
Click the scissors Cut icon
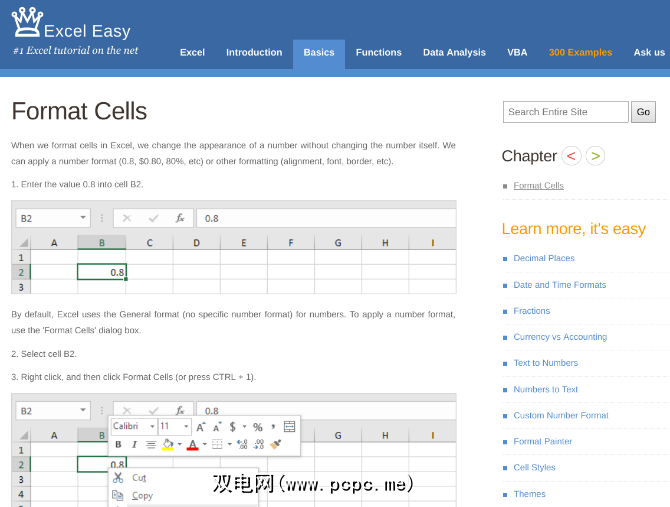(x=118, y=478)
